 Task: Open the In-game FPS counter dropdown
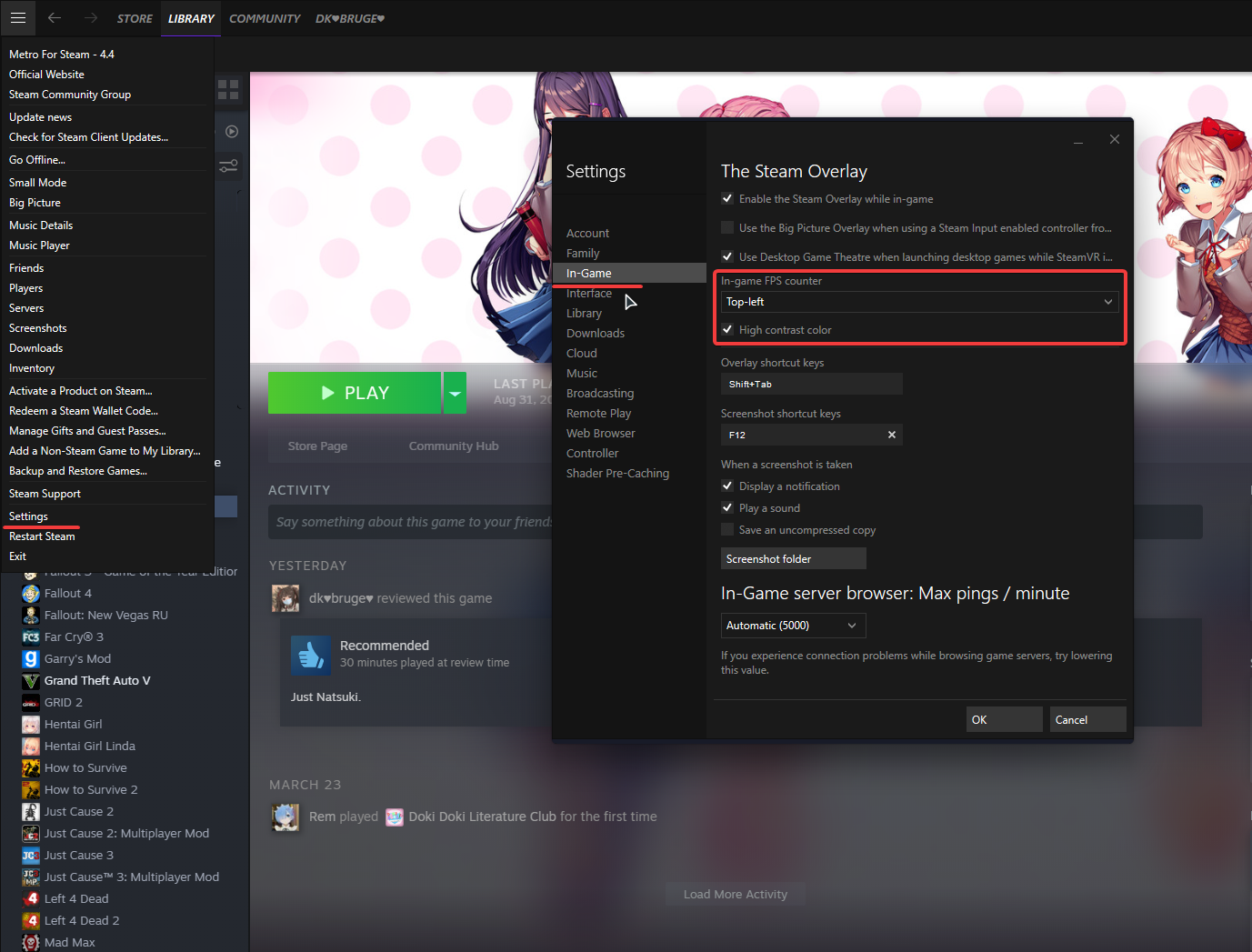coord(920,302)
